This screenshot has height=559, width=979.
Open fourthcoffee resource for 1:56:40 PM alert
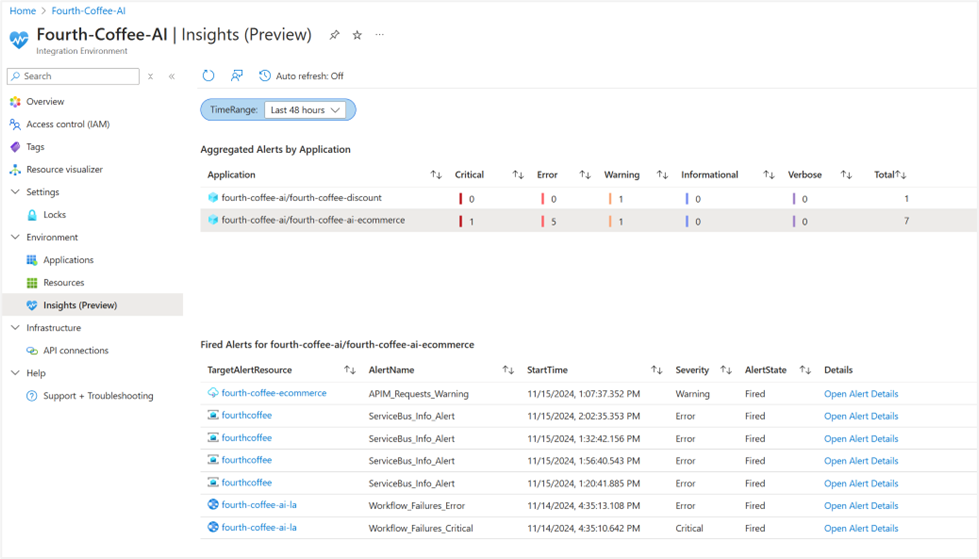click(x=247, y=460)
